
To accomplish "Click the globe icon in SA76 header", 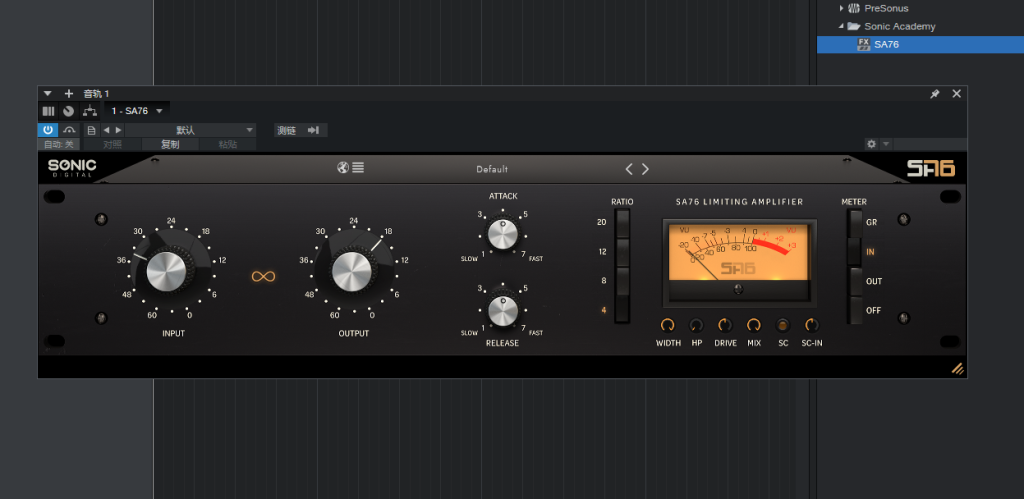I will [343, 168].
